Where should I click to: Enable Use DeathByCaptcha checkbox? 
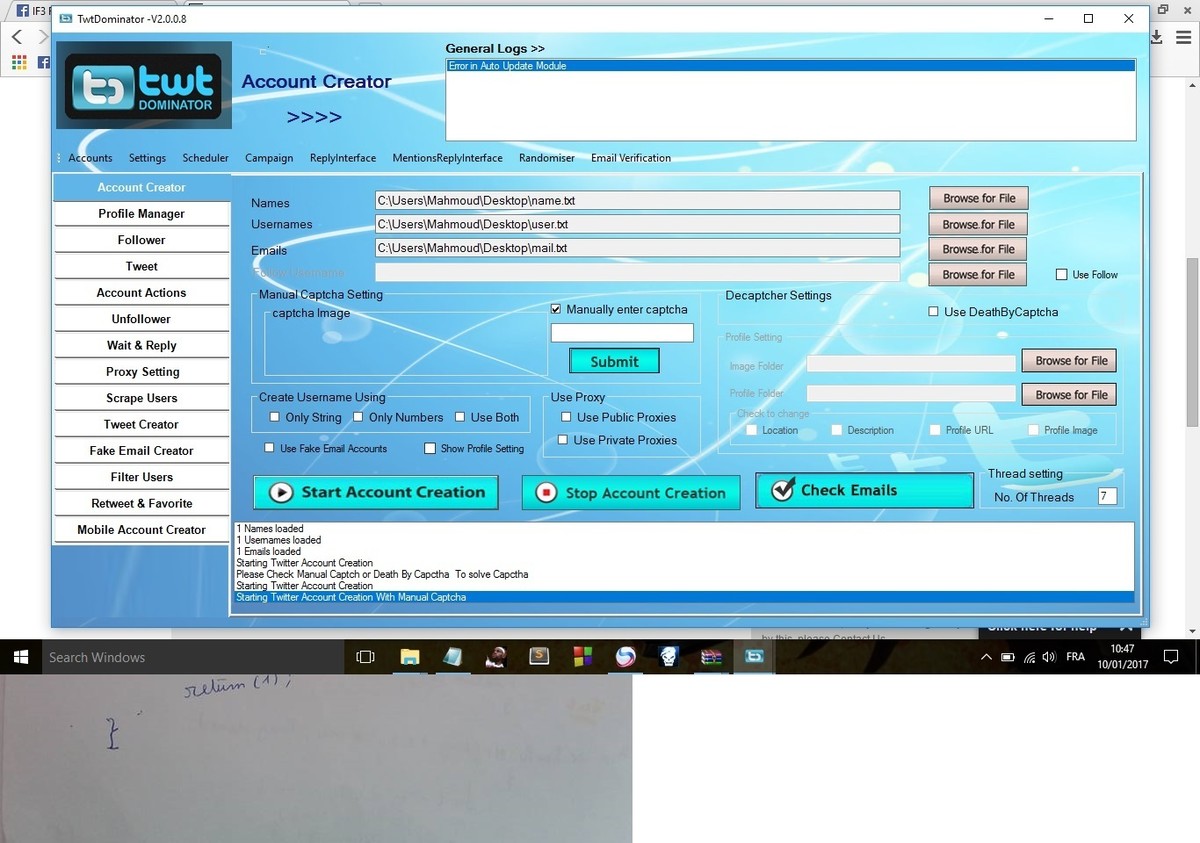[x=934, y=312]
